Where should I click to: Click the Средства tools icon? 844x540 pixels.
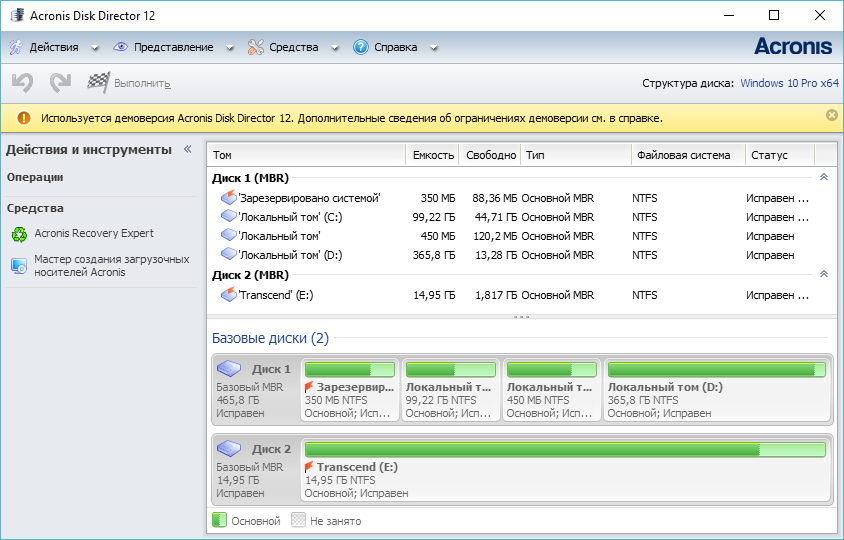point(256,47)
